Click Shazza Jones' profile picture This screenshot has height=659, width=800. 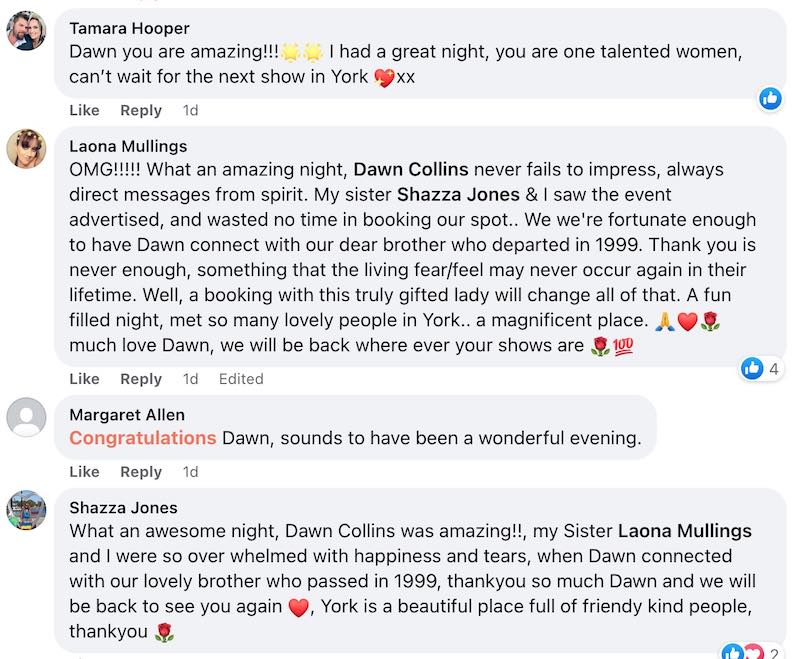pos(27,510)
